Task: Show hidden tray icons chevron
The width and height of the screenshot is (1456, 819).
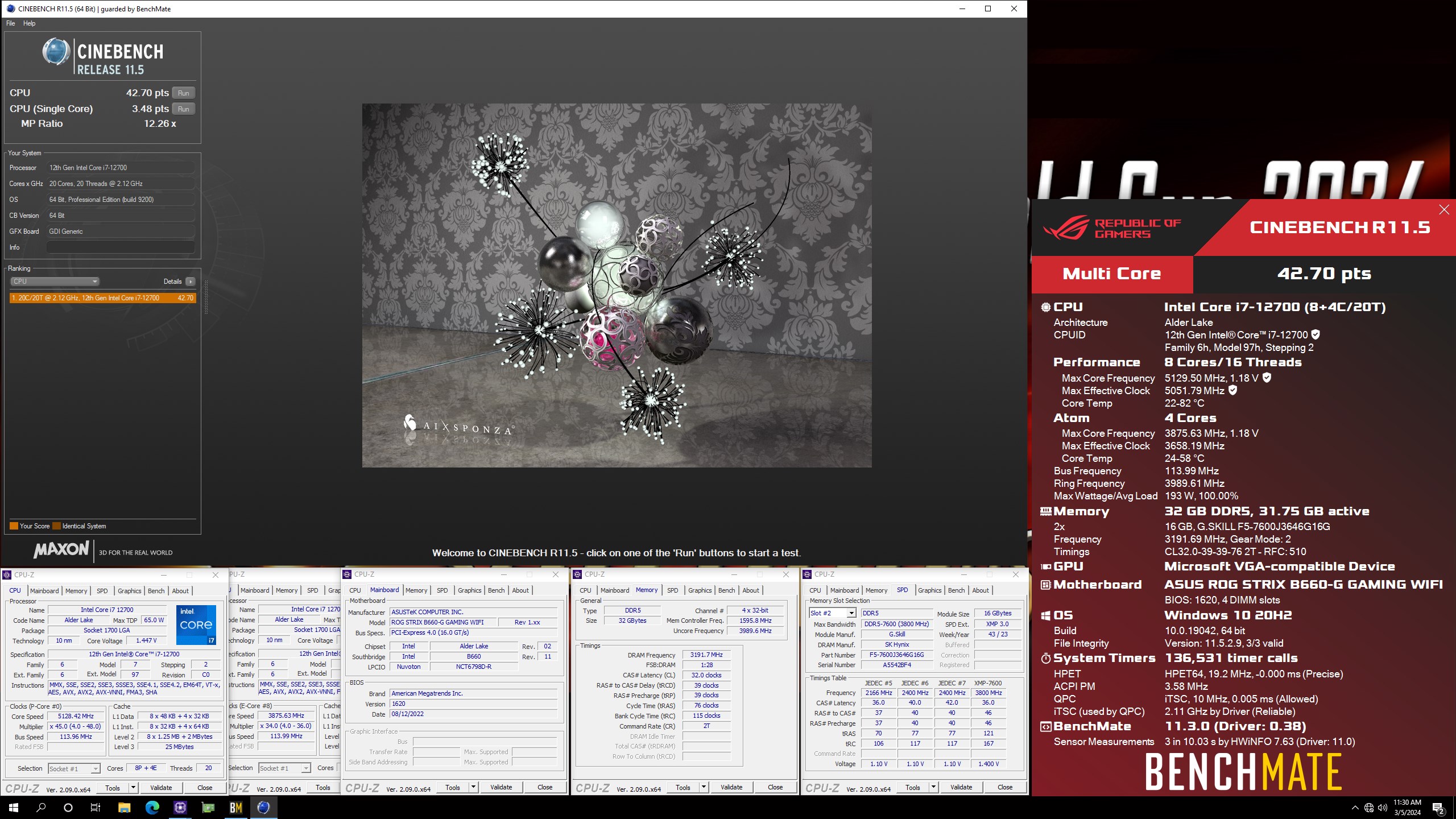Action: [1355, 808]
